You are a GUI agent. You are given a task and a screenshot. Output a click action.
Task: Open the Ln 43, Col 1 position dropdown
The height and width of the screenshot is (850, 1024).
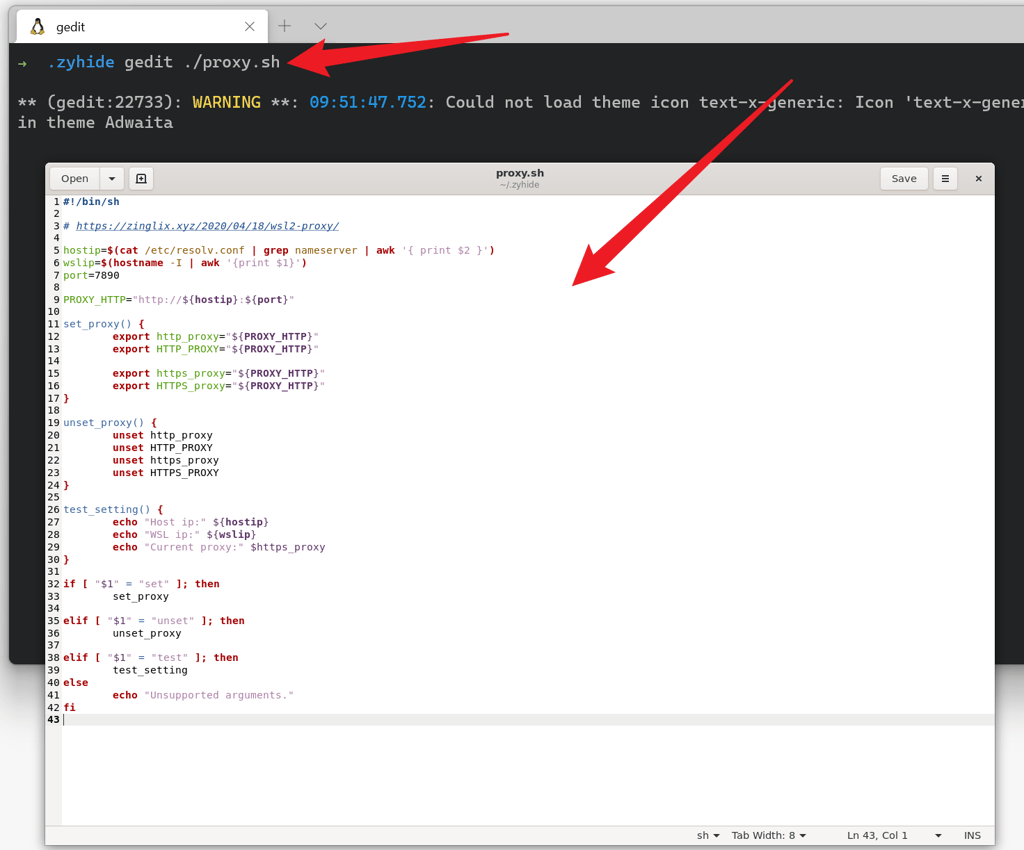[894, 835]
